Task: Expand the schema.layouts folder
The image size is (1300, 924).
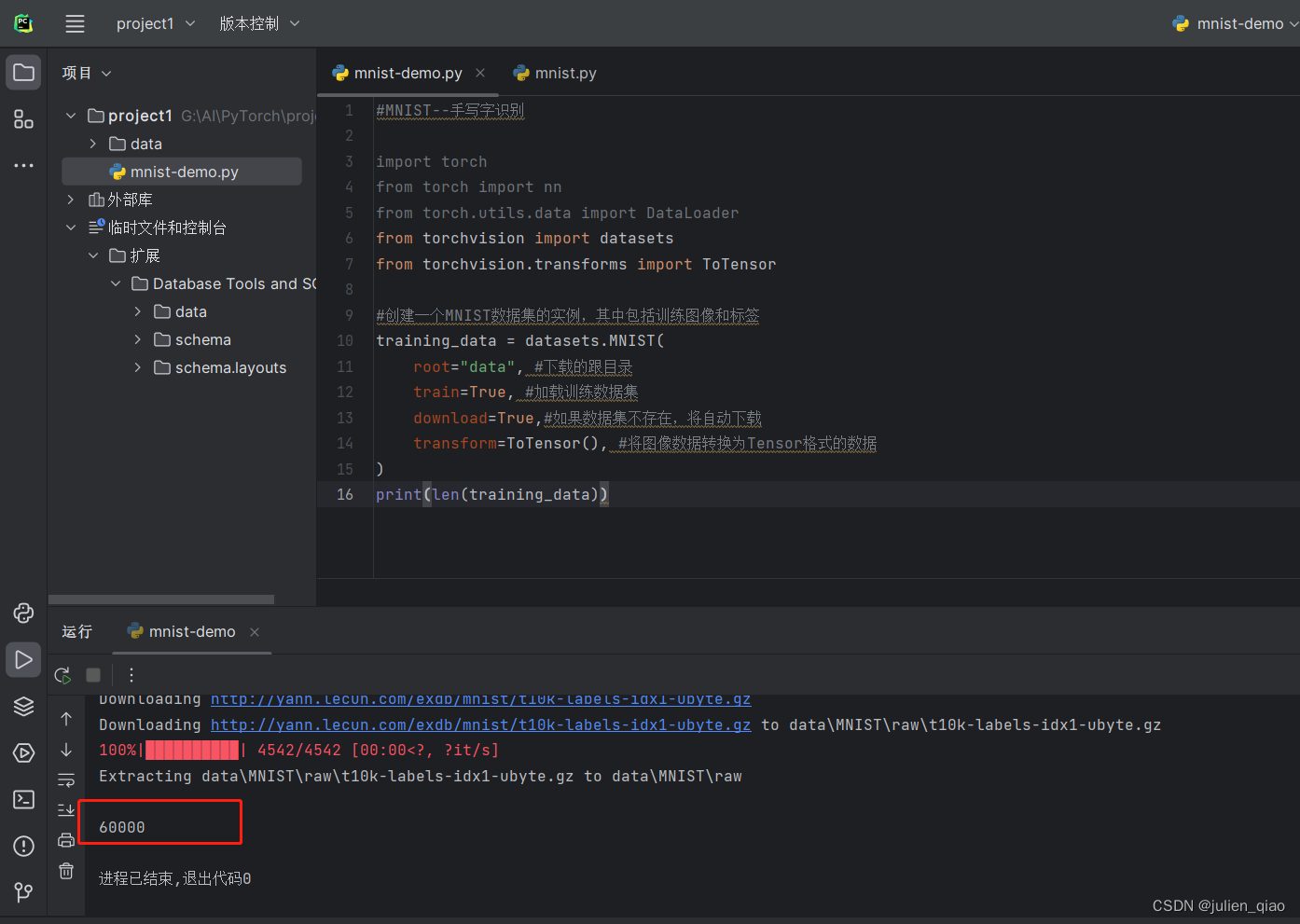Action: [138, 367]
